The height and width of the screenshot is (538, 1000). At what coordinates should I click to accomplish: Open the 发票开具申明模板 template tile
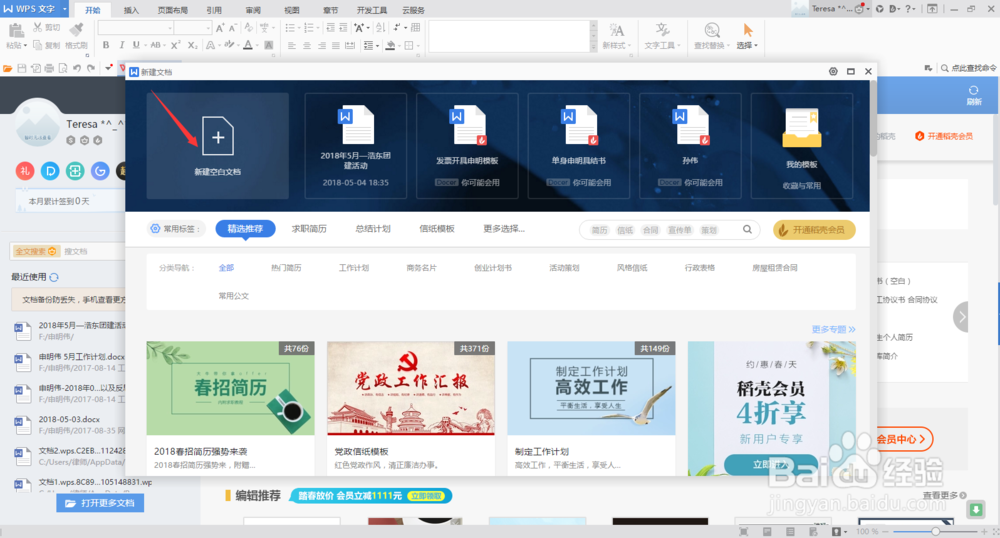tap(467, 146)
